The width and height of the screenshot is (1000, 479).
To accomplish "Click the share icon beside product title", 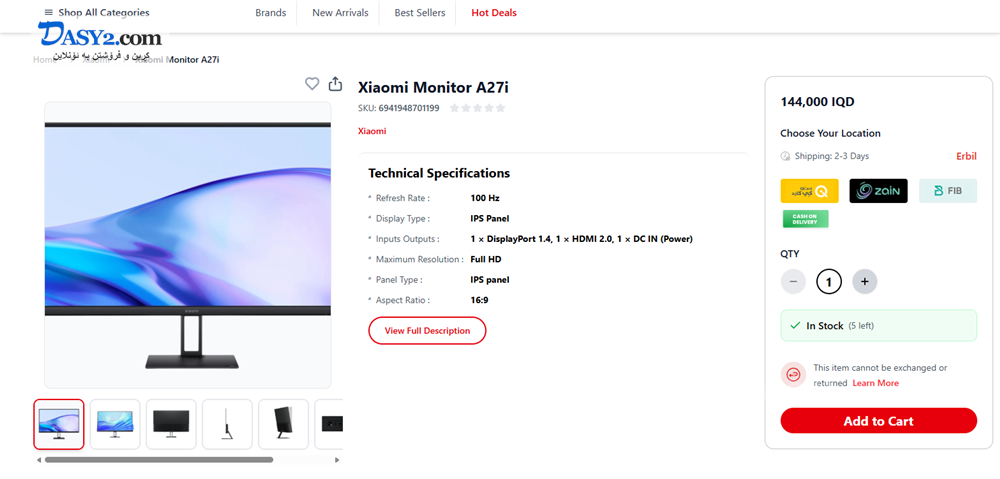I will tap(336, 84).
